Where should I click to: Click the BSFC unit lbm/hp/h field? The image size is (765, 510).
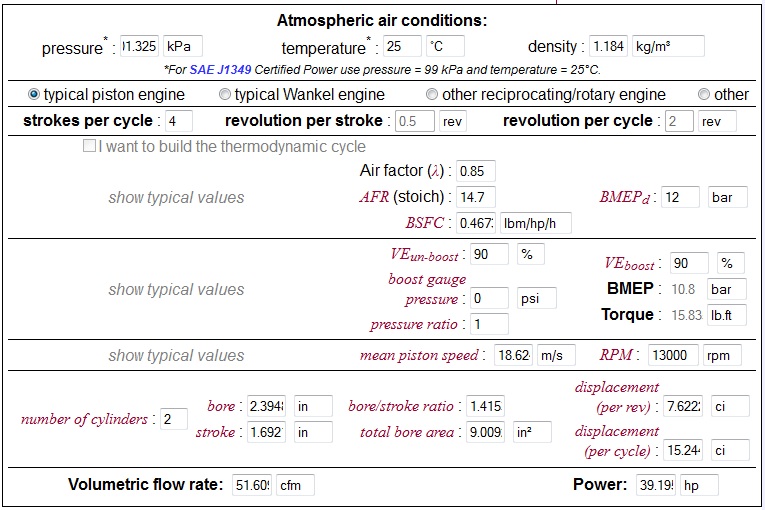[535, 222]
